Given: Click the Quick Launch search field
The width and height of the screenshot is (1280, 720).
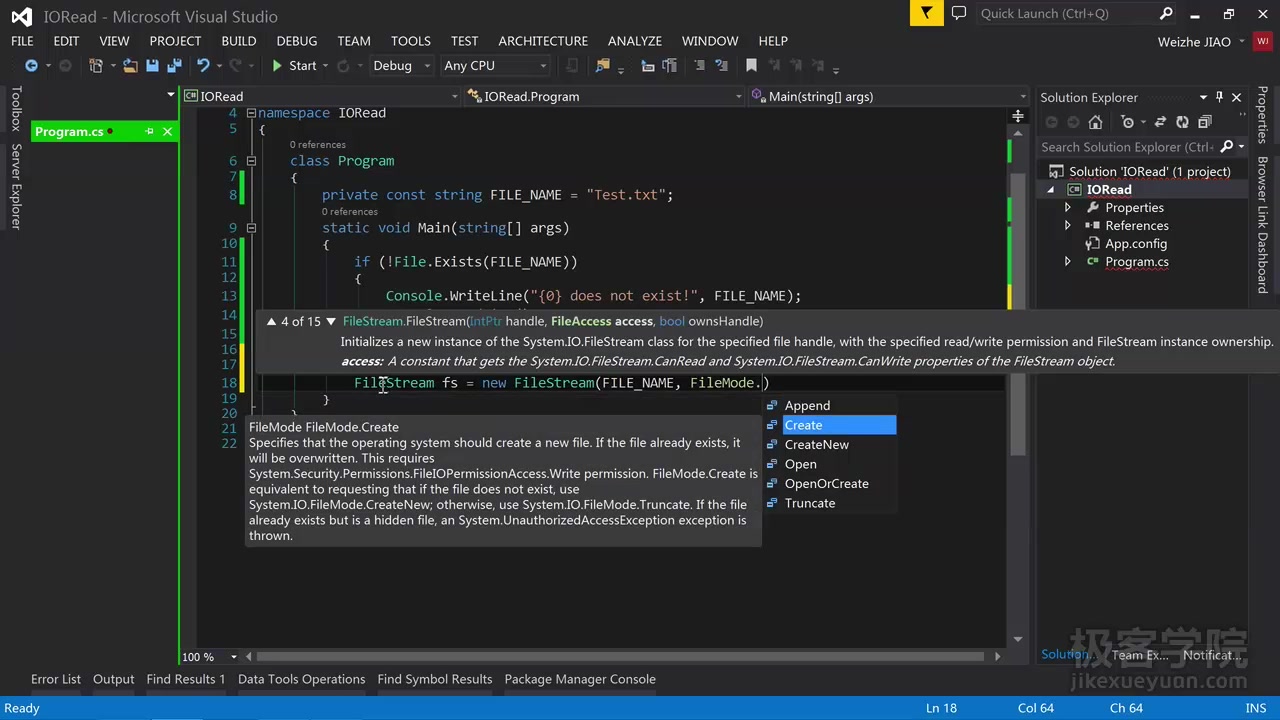Looking at the screenshot, I should click(x=1065, y=14).
